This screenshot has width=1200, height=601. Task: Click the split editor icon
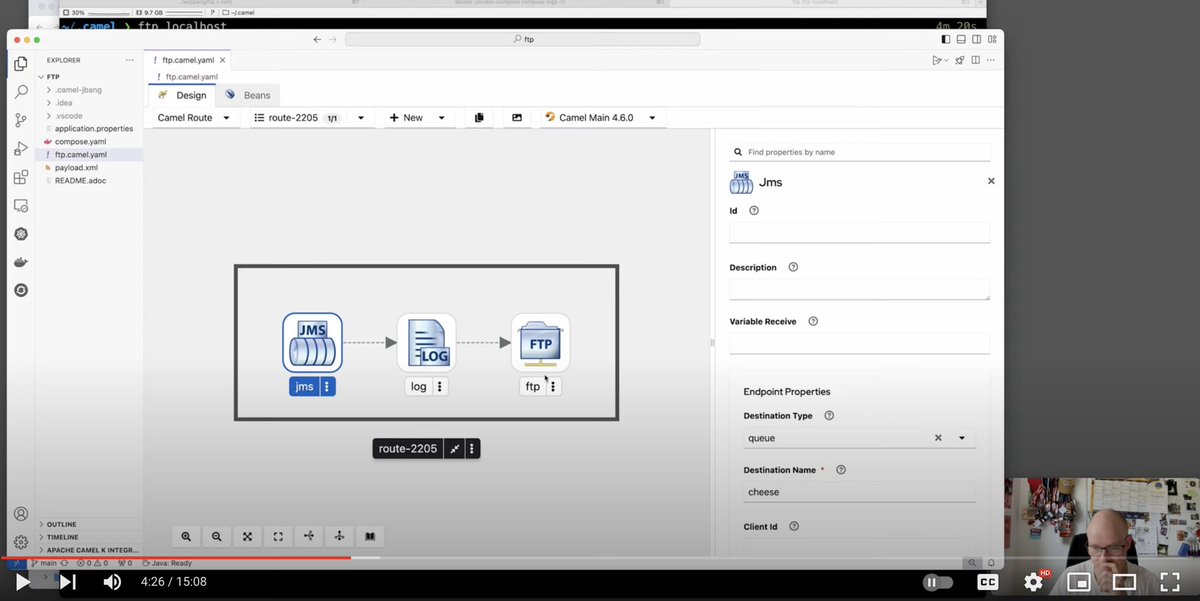pyautogui.click(x=977, y=60)
